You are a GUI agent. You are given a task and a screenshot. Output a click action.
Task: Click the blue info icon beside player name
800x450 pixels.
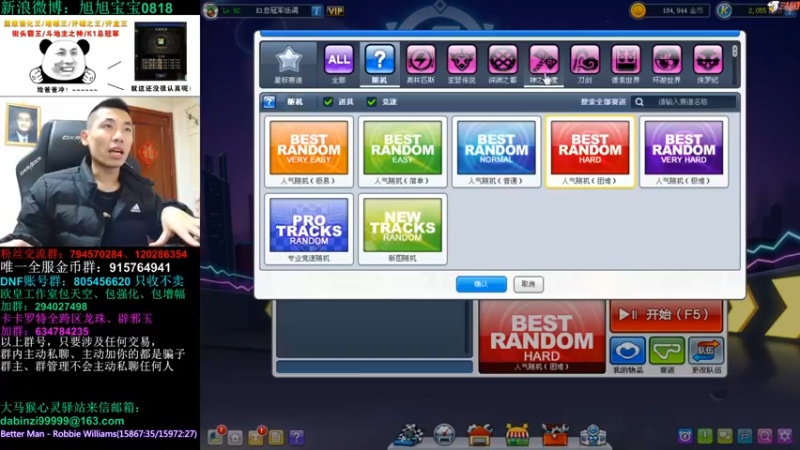316,11
